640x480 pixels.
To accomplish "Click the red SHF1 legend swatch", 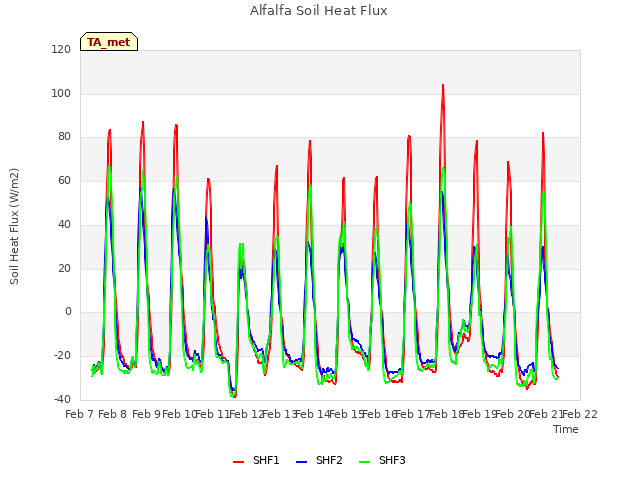I will tap(238, 462).
